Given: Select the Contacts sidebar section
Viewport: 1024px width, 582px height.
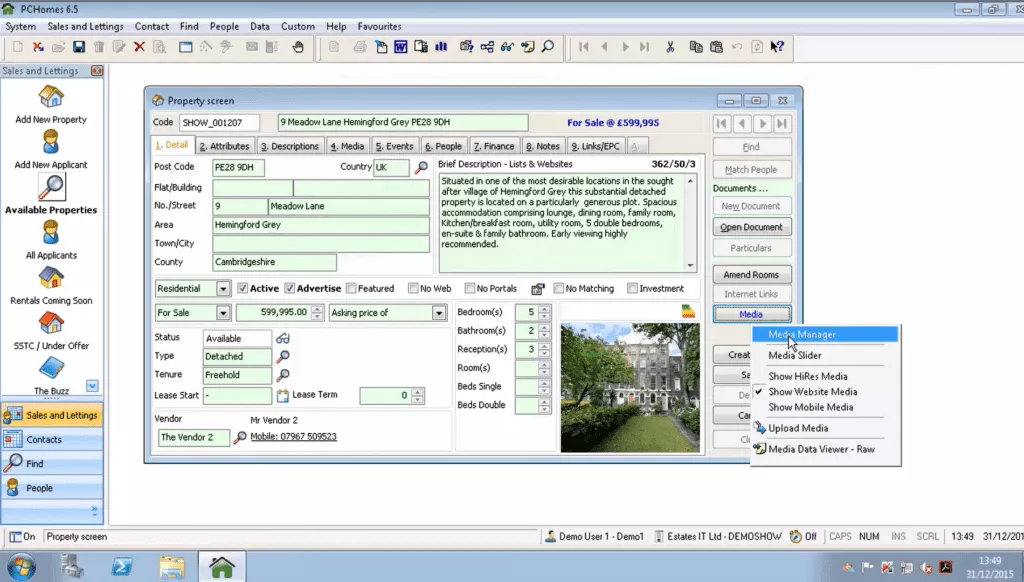Looking at the screenshot, I should pyautogui.click(x=52, y=440).
